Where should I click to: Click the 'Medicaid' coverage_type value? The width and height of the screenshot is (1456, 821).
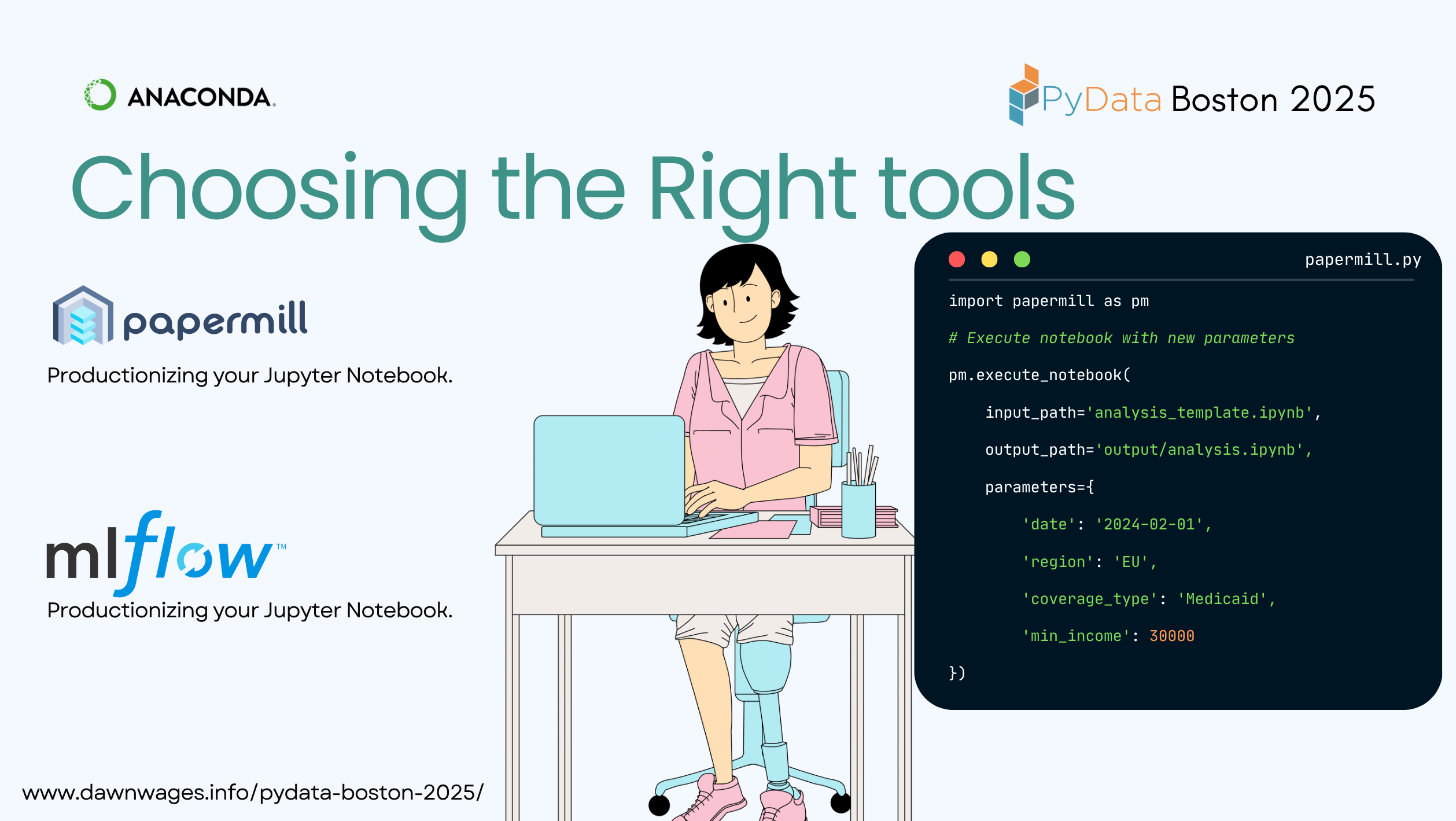pos(1222,599)
